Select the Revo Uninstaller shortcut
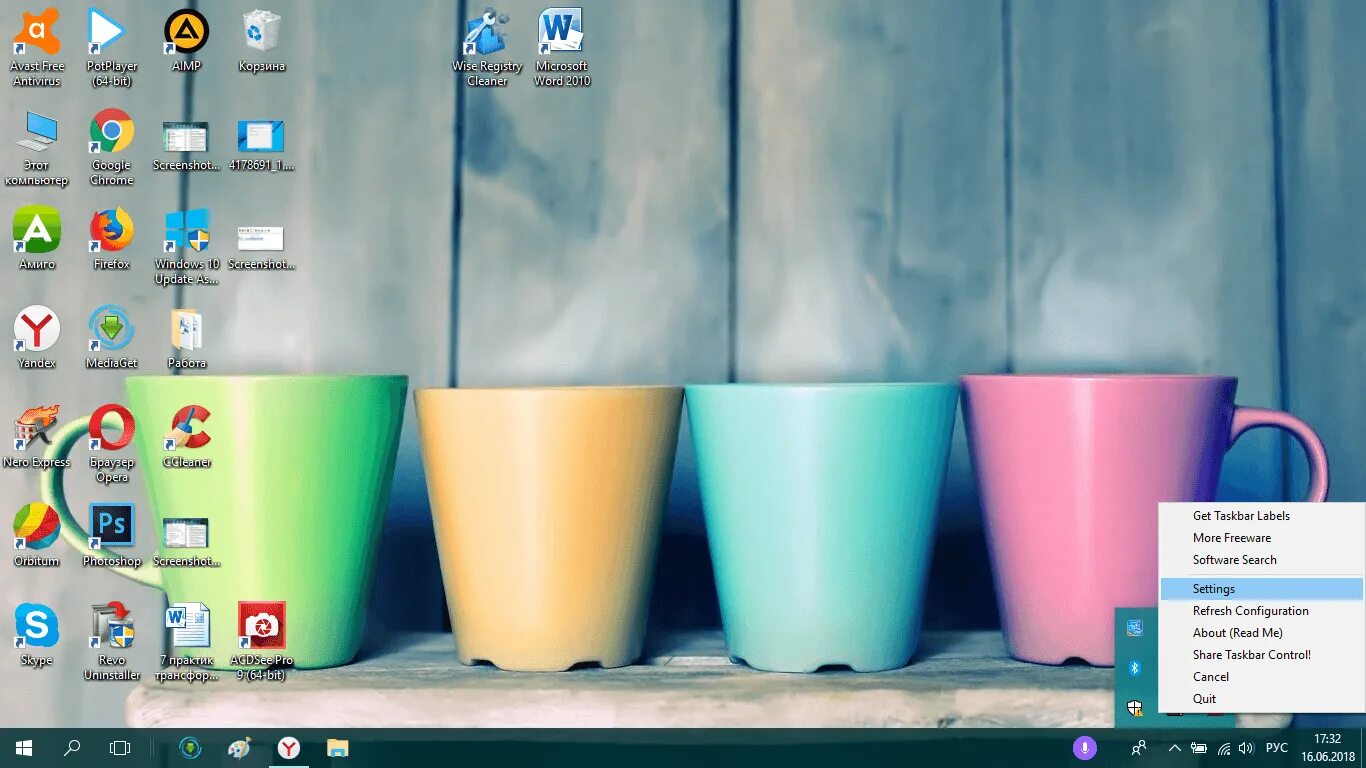 pyautogui.click(x=112, y=642)
